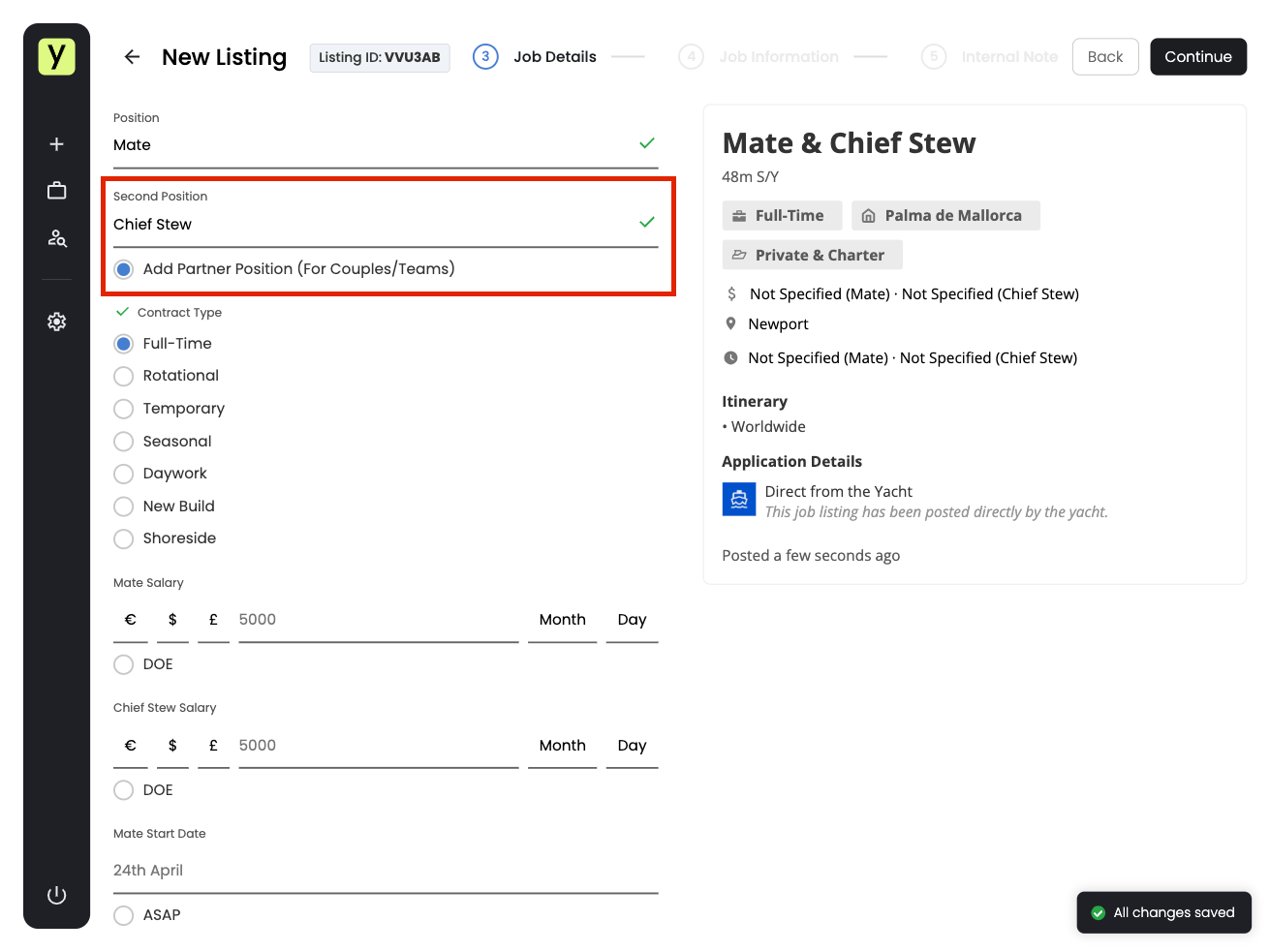Open the Position dropdown showing Mate
Viewport: 1270px width, 952px height.
point(386,145)
